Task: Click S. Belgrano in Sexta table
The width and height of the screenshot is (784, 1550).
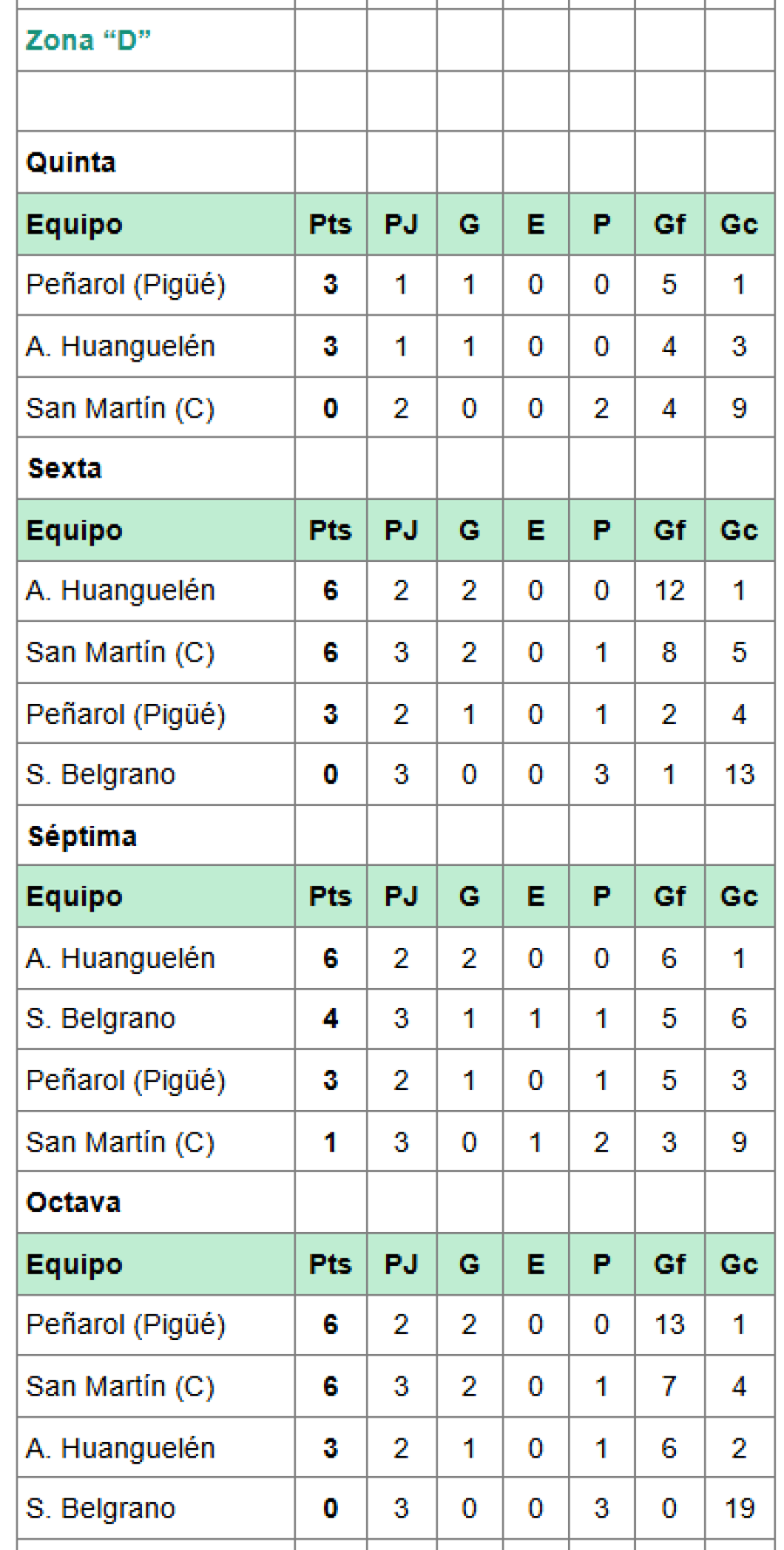Action: point(101,775)
